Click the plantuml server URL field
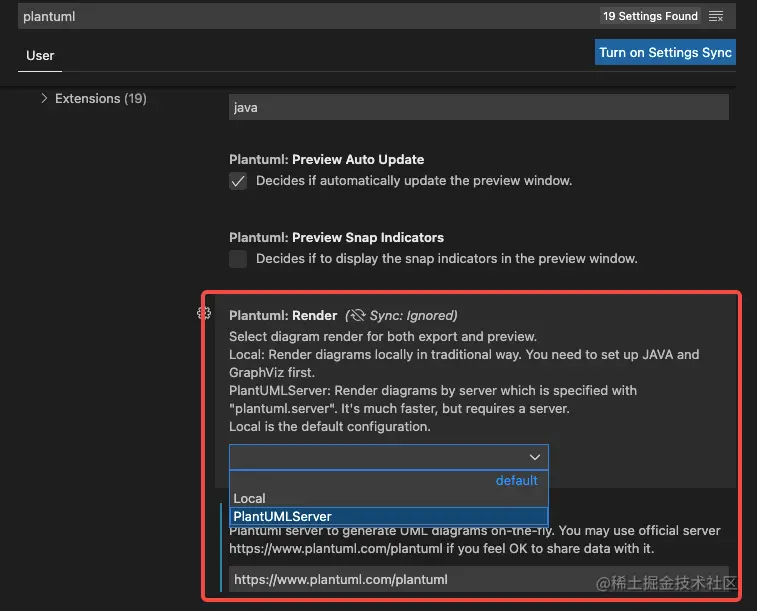The height and width of the screenshot is (611, 757). [478, 579]
